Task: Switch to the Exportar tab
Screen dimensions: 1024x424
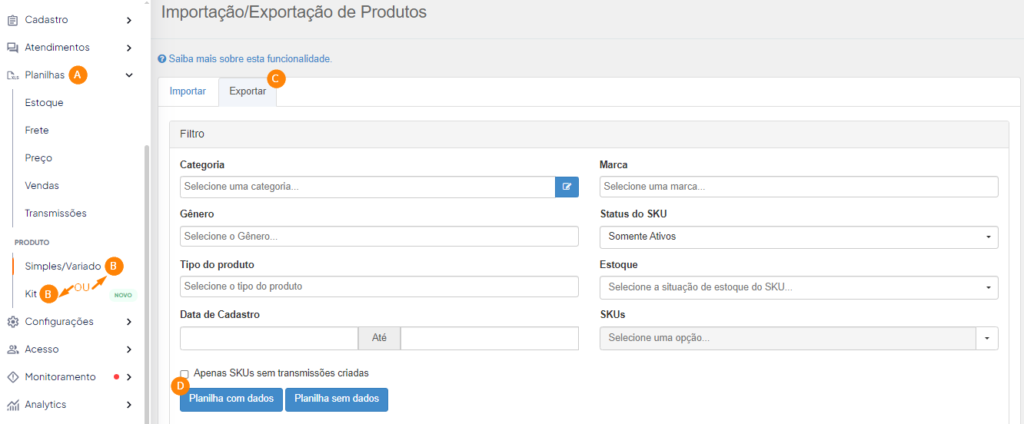Action: click(248, 91)
